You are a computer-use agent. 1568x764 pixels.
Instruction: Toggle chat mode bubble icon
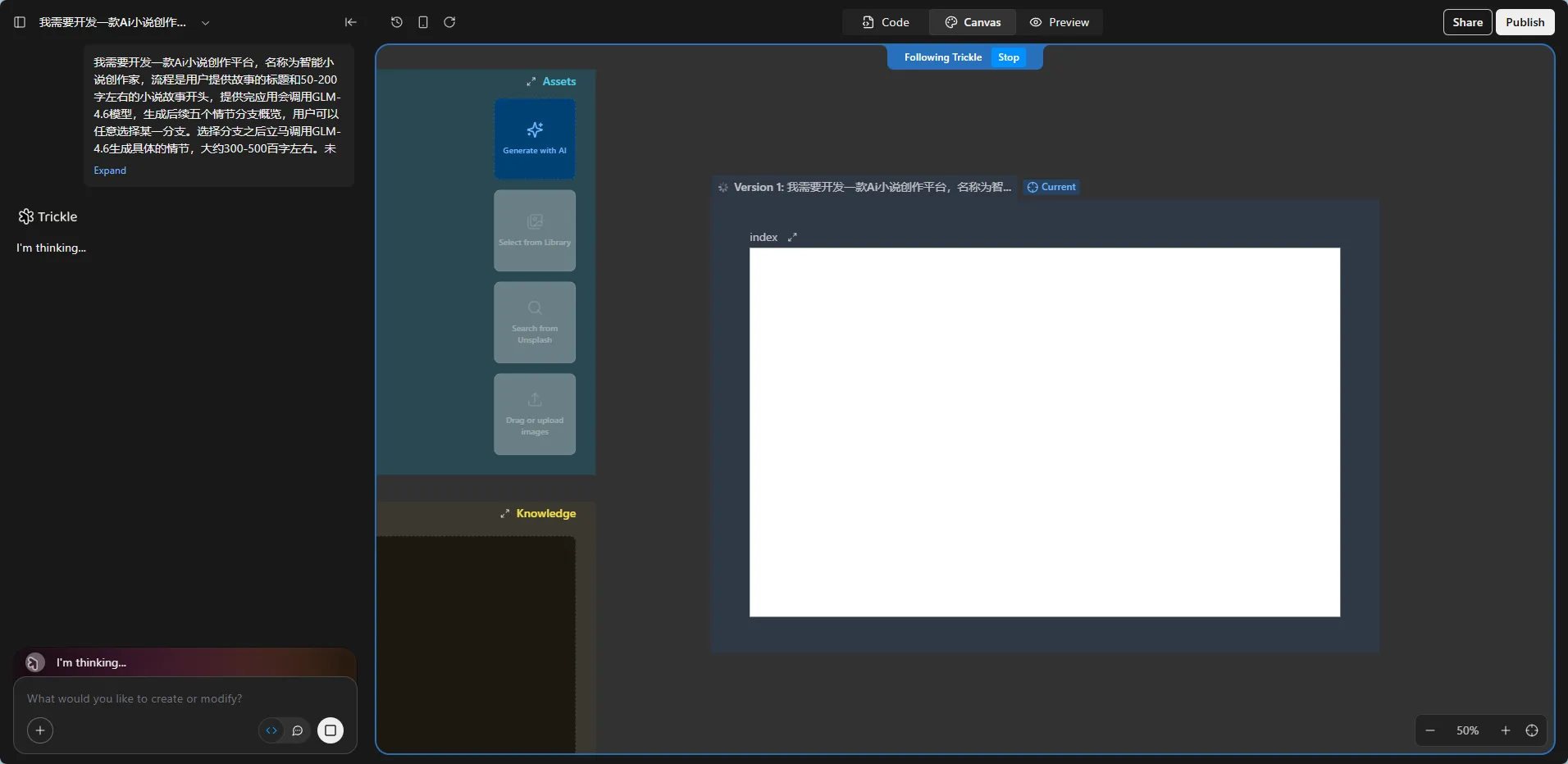point(298,730)
